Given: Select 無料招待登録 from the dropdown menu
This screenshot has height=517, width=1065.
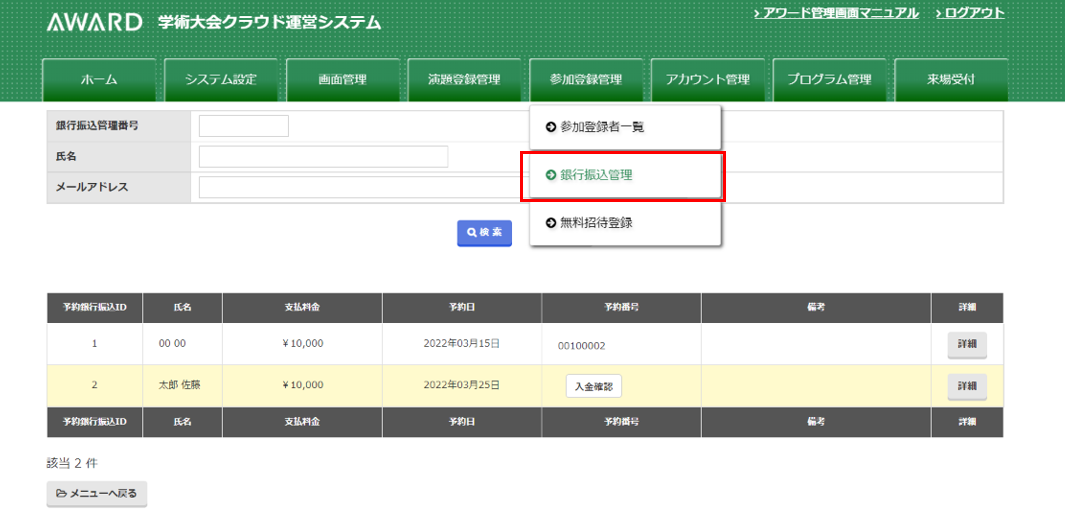Looking at the screenshot, I should point(596,223).
